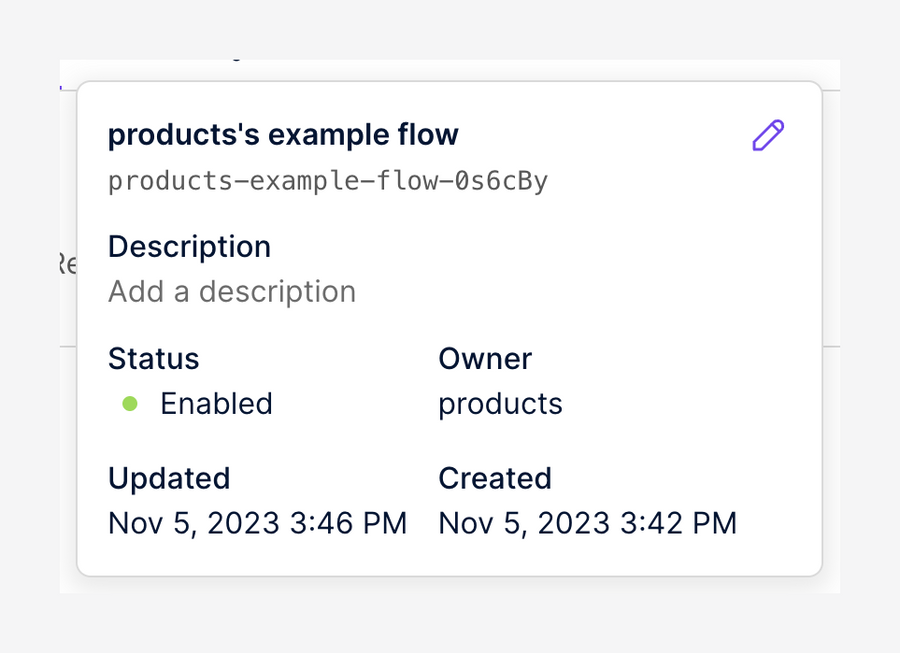900x653 pixels.
Task: Open the Owner section details
Action: pyautogui.click(x=484, y=358)
